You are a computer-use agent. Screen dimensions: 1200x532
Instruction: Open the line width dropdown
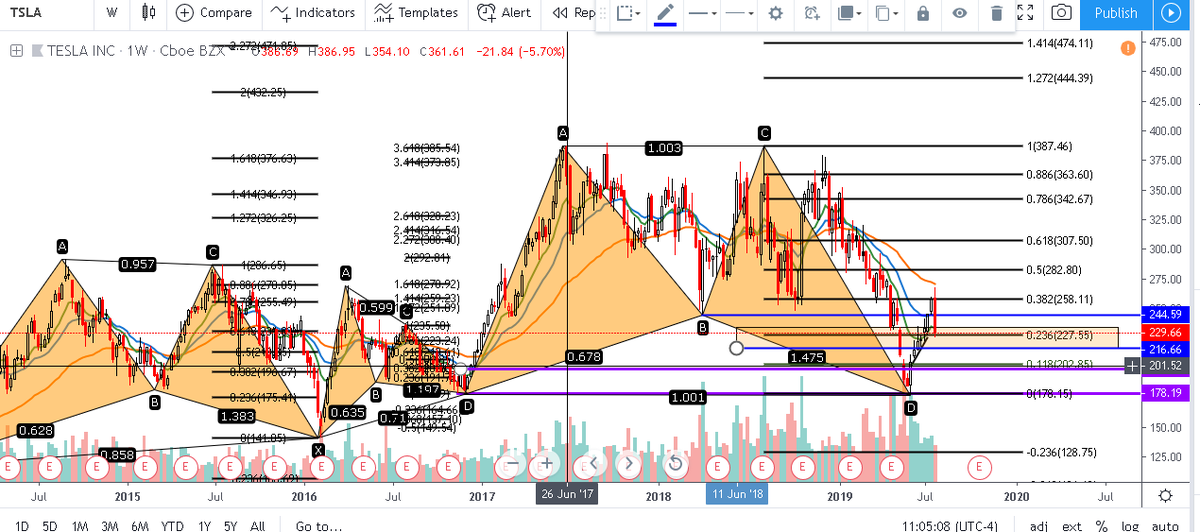pyautogui.click(x=738, y=14)
